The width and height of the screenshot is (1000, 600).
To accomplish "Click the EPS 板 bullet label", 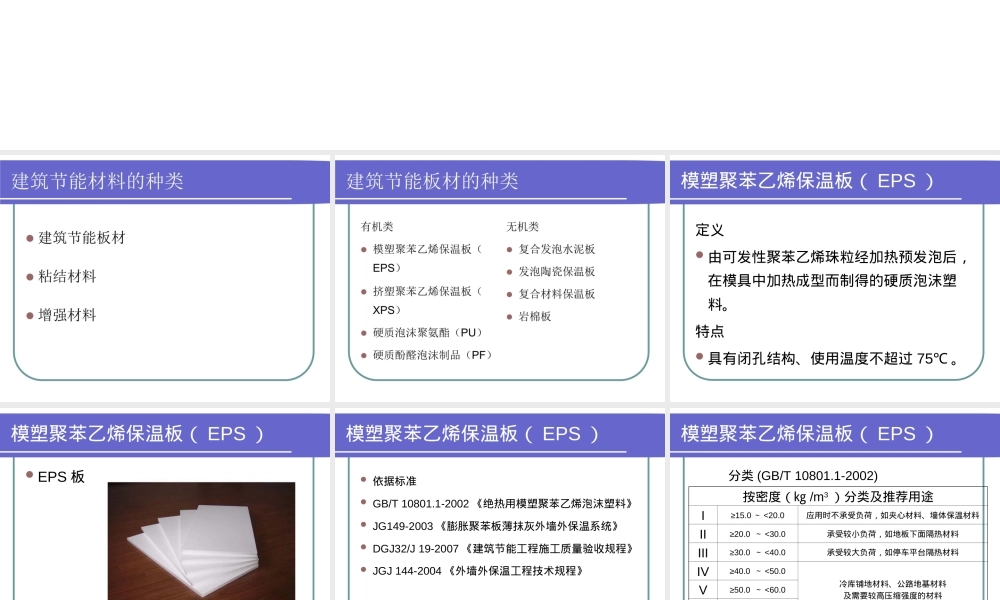I will [x=61, y=476].
